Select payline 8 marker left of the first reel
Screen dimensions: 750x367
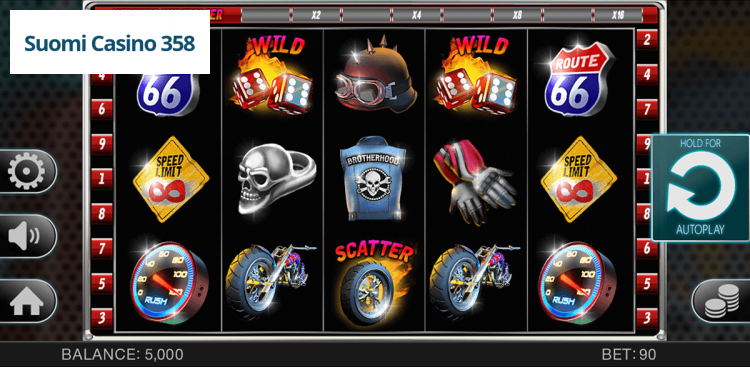pyautogui.click(x=101, y=213)
